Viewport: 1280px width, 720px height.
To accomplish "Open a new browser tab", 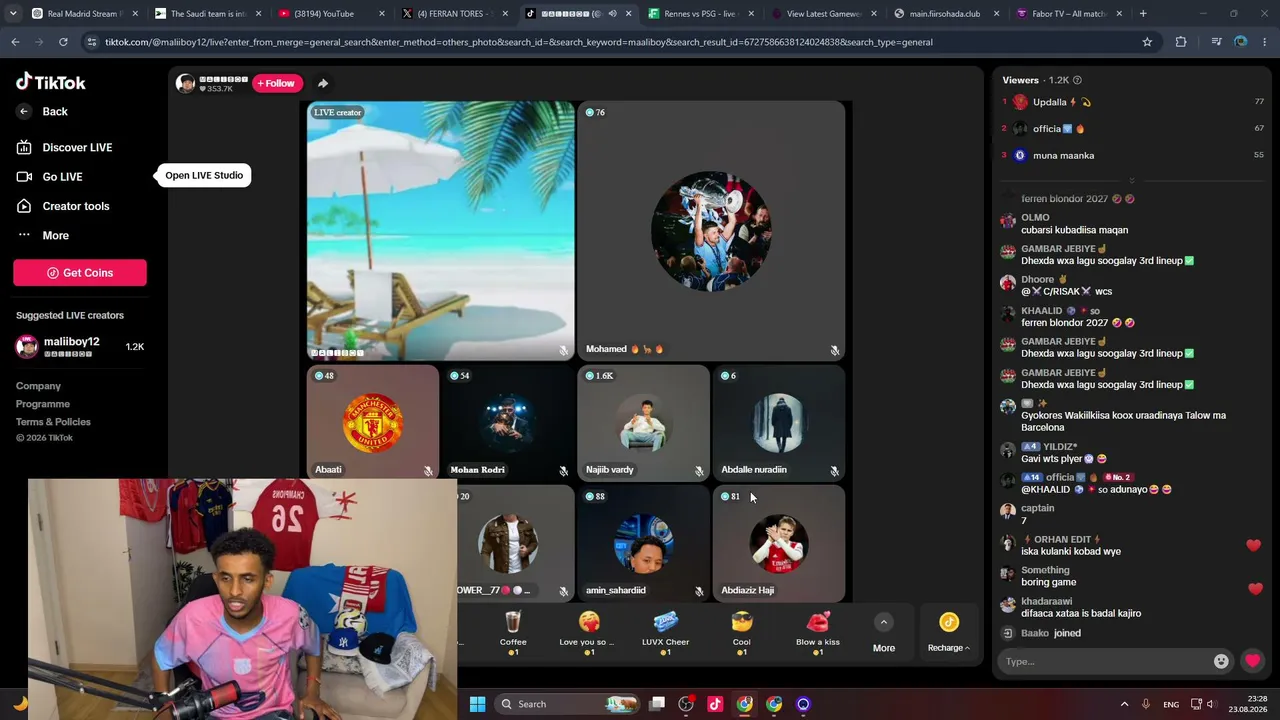I will (x=1143, y=14).
